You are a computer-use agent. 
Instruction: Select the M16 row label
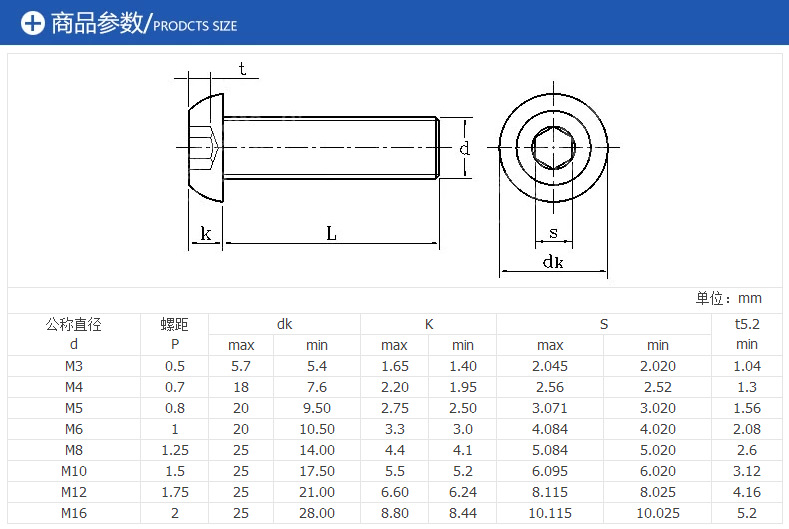pos(74,513)
